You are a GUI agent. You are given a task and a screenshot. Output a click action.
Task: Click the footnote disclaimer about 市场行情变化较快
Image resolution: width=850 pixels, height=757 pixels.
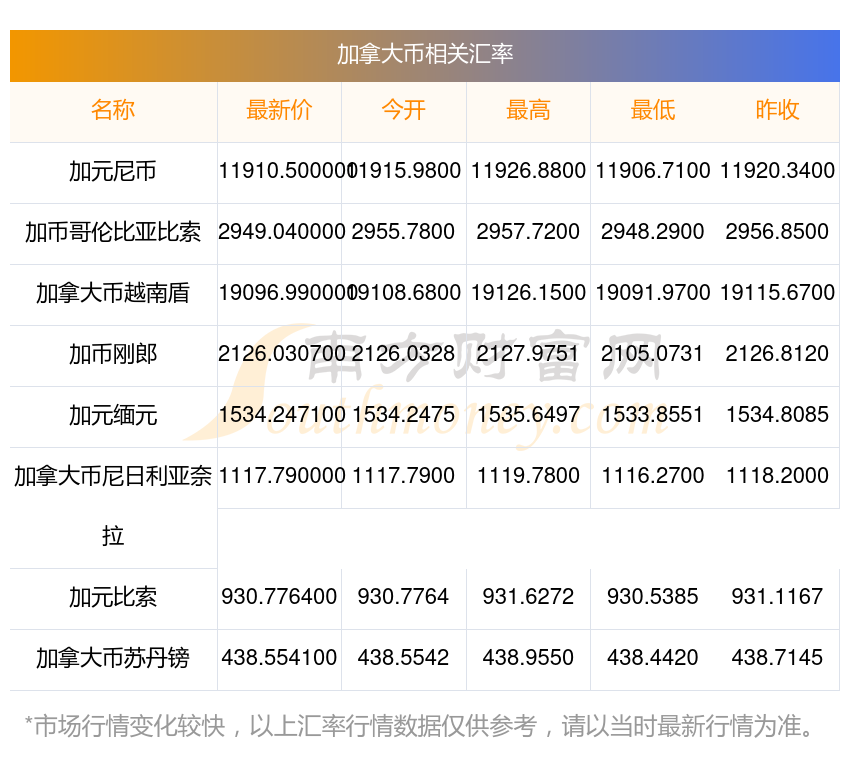[x=418, y=727]
